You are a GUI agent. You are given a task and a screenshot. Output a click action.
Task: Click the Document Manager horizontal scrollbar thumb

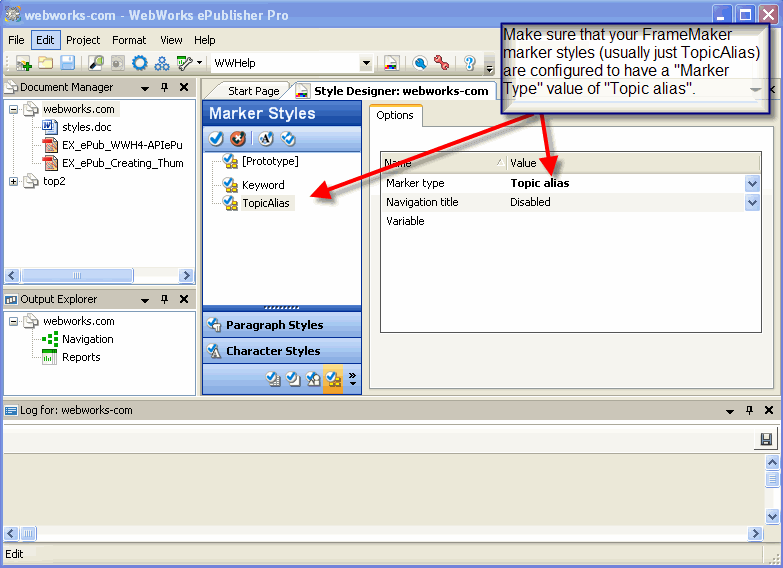[77, 275]
